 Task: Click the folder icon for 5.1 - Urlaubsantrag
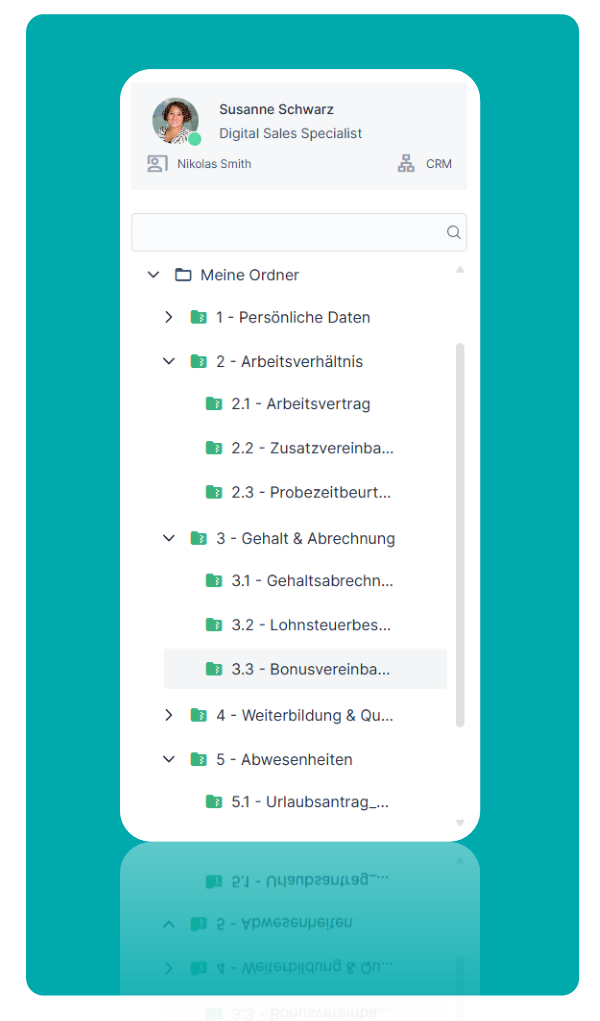(x=214, y=801)
